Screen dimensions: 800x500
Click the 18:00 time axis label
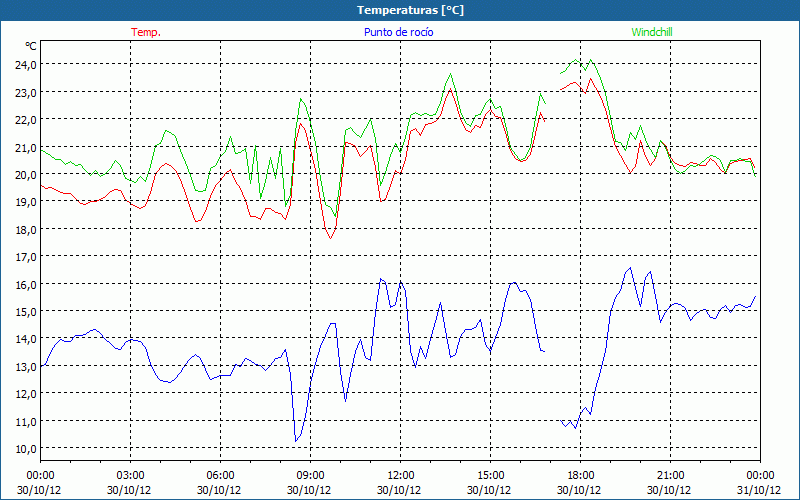pos(580,476)
